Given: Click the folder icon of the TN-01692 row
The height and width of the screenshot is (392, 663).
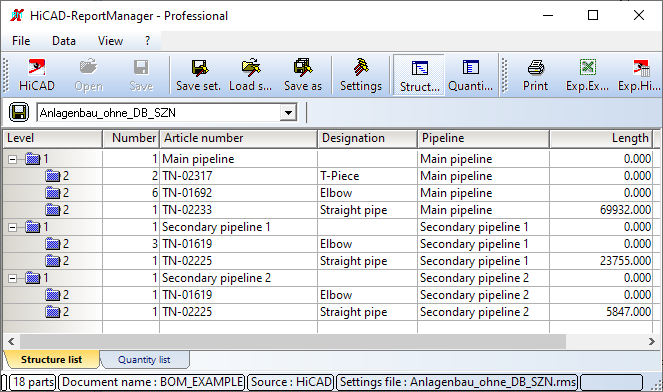Looking at the screenshot, I should (52, 193).
